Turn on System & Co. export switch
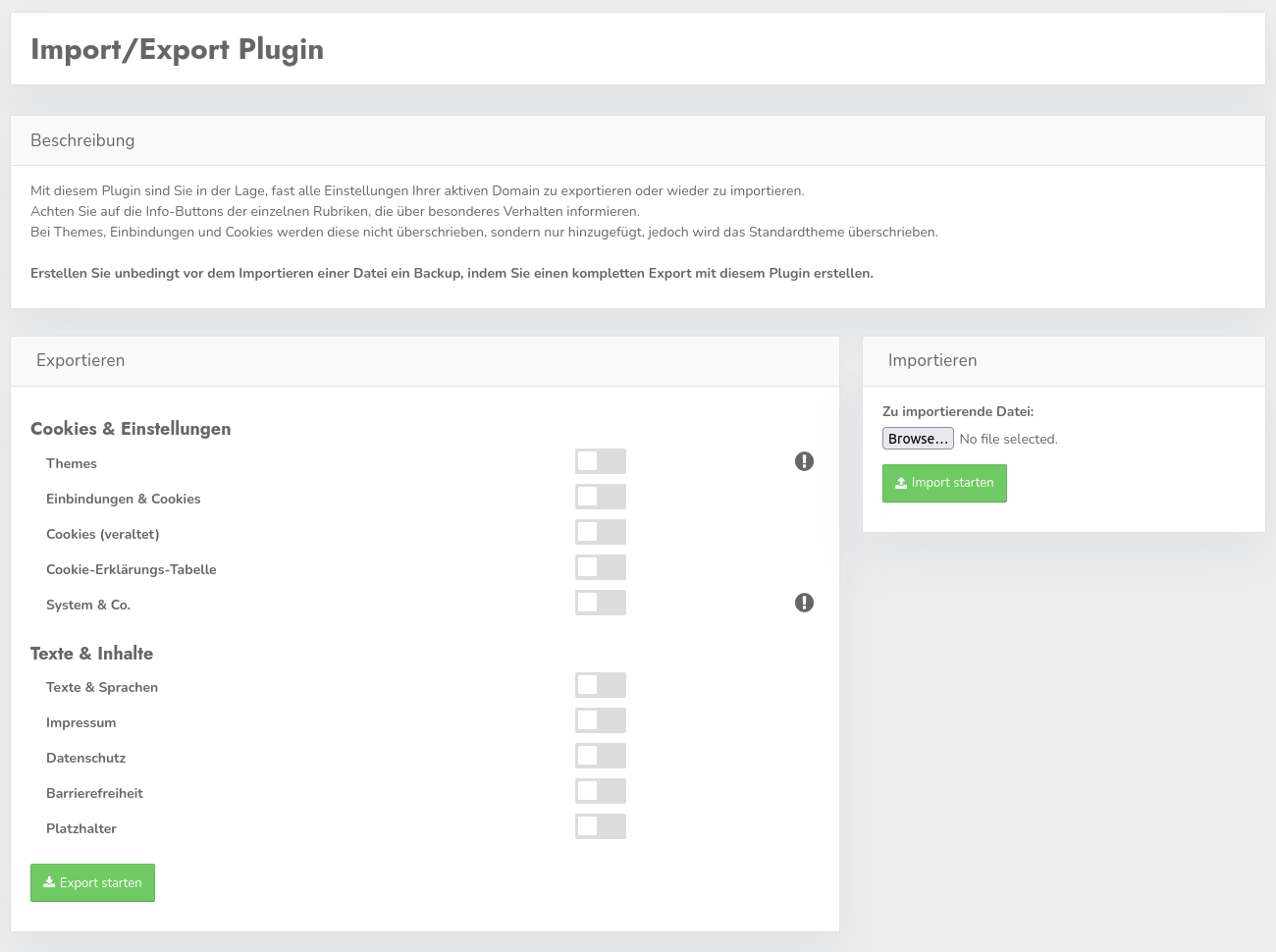 coord(601,603)
